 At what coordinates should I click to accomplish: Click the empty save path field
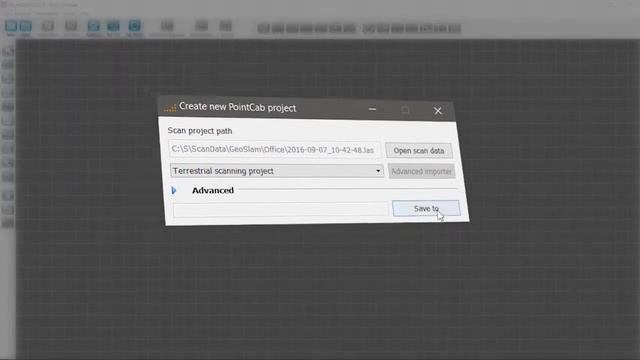click(280, 209)
